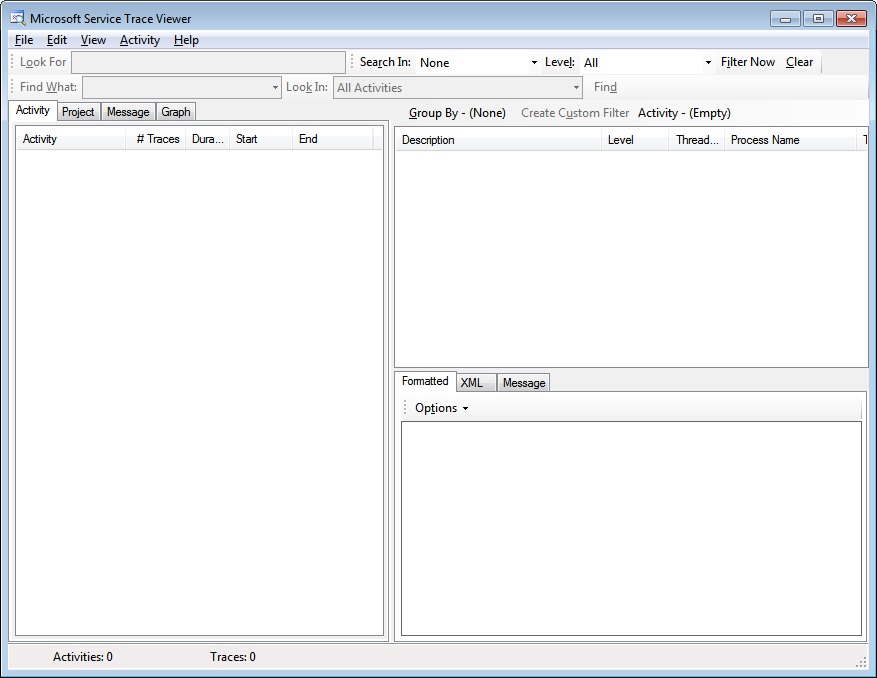Image resolution: width=877 pixels, height=678 pixels.
Task: Select the detail pane Message tab
Action: (x=524, y=383)
